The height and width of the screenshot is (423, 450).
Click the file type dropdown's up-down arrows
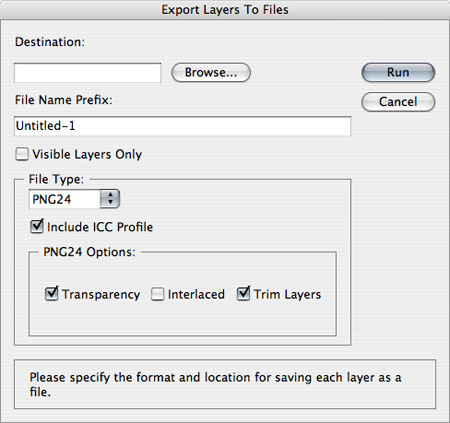110,199
